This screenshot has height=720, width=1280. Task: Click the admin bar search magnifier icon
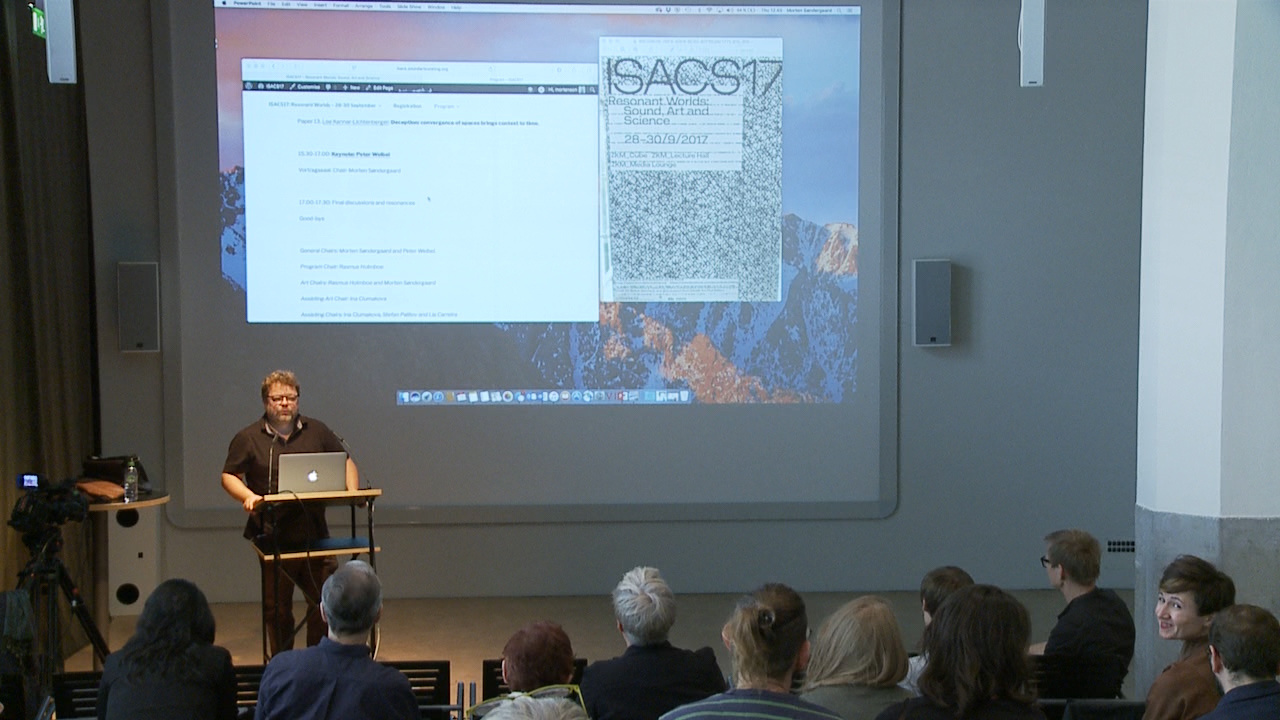tap(592, 89)
